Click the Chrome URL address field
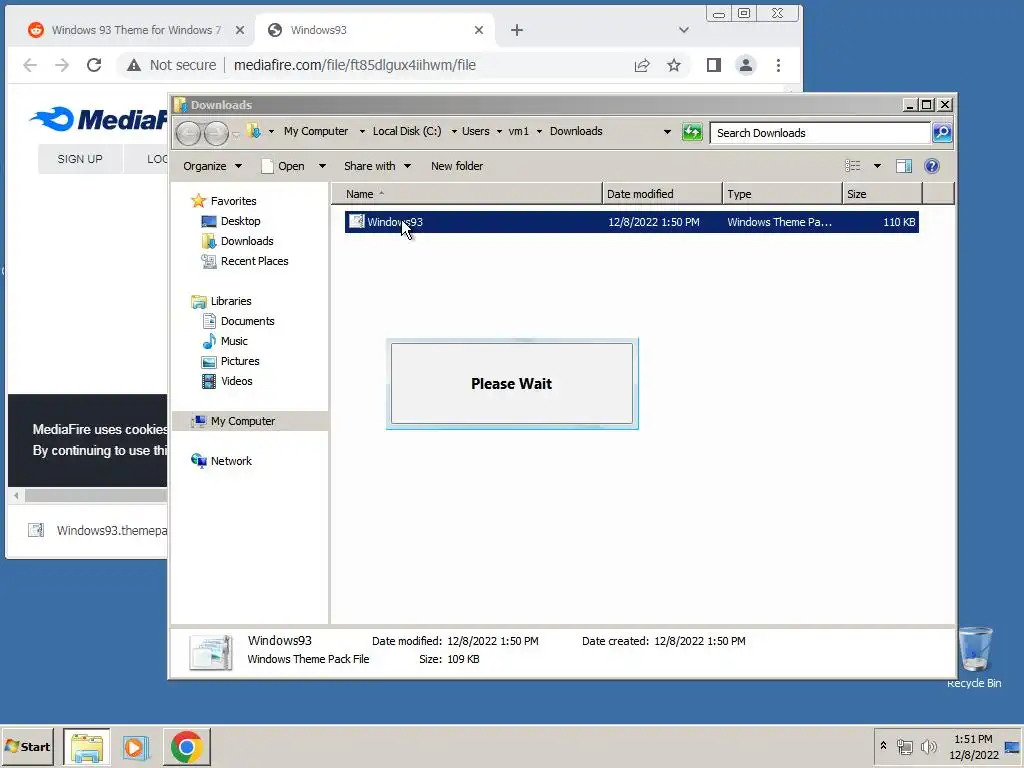This screenshot has height=768, width=1024. point(355,65)
